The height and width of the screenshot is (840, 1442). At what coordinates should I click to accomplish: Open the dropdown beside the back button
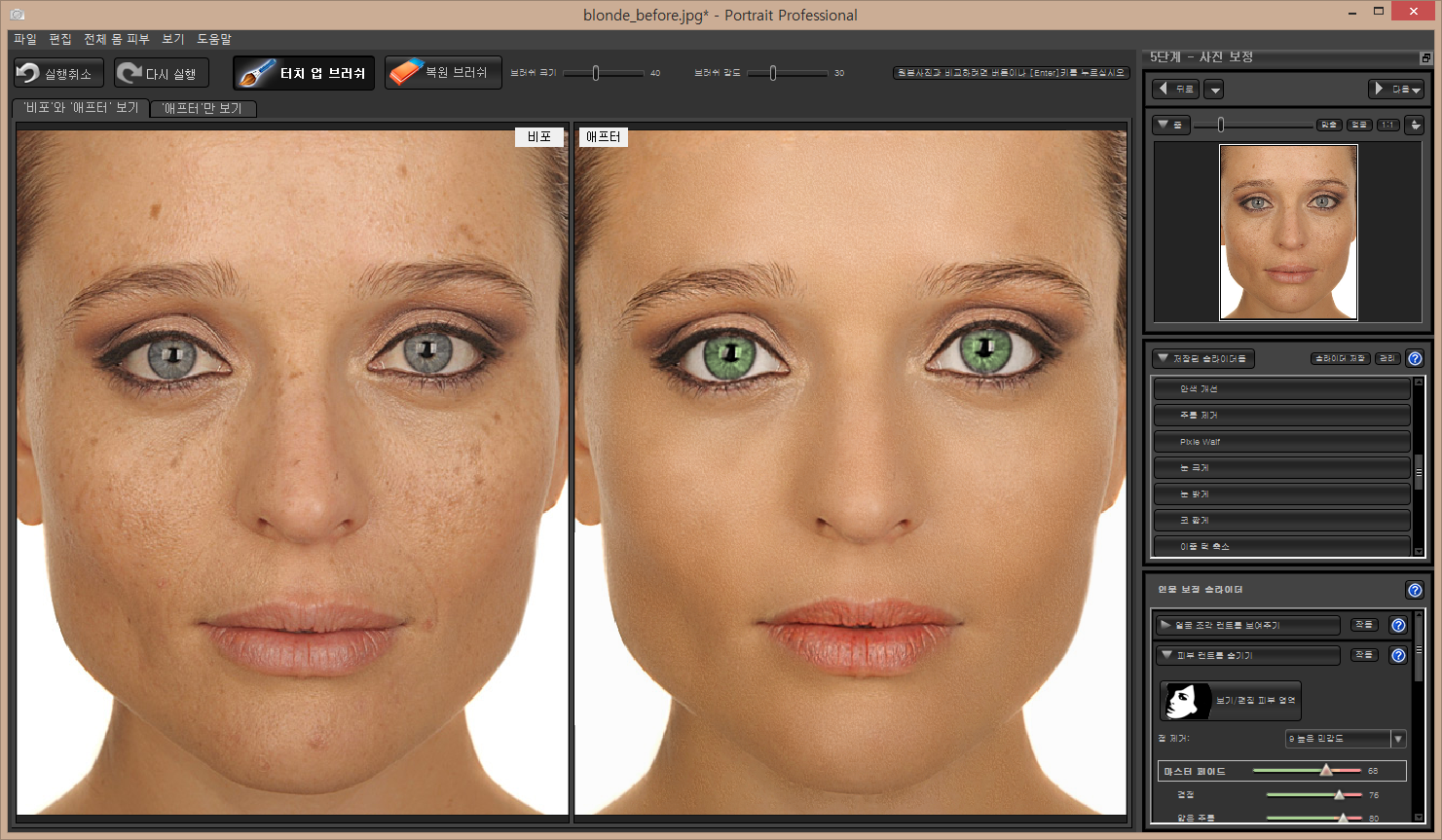[1213, 90]
